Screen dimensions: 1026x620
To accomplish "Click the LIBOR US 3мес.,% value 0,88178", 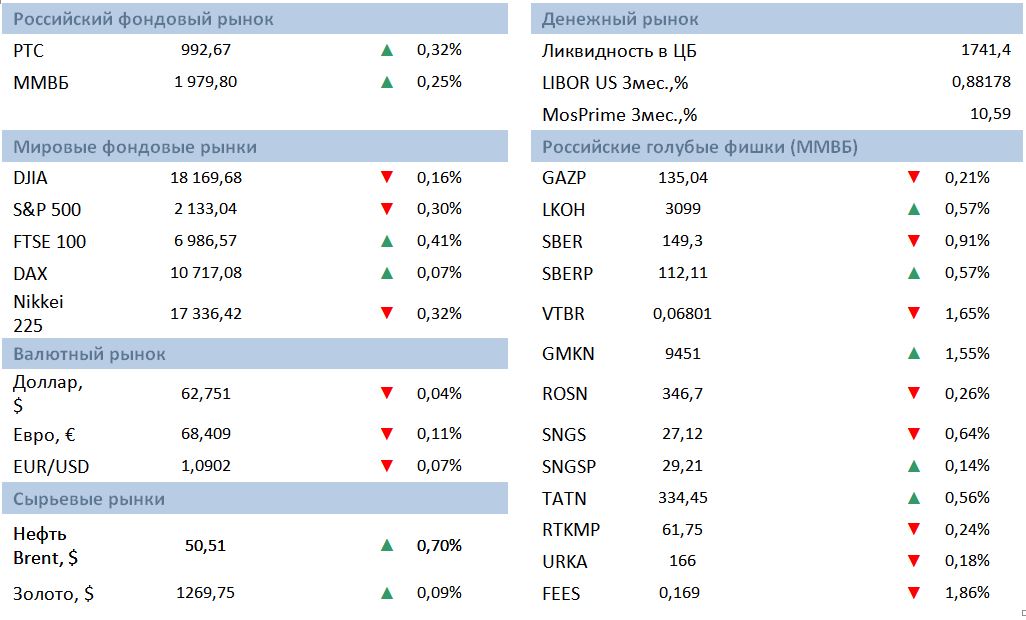I will 981,82.
